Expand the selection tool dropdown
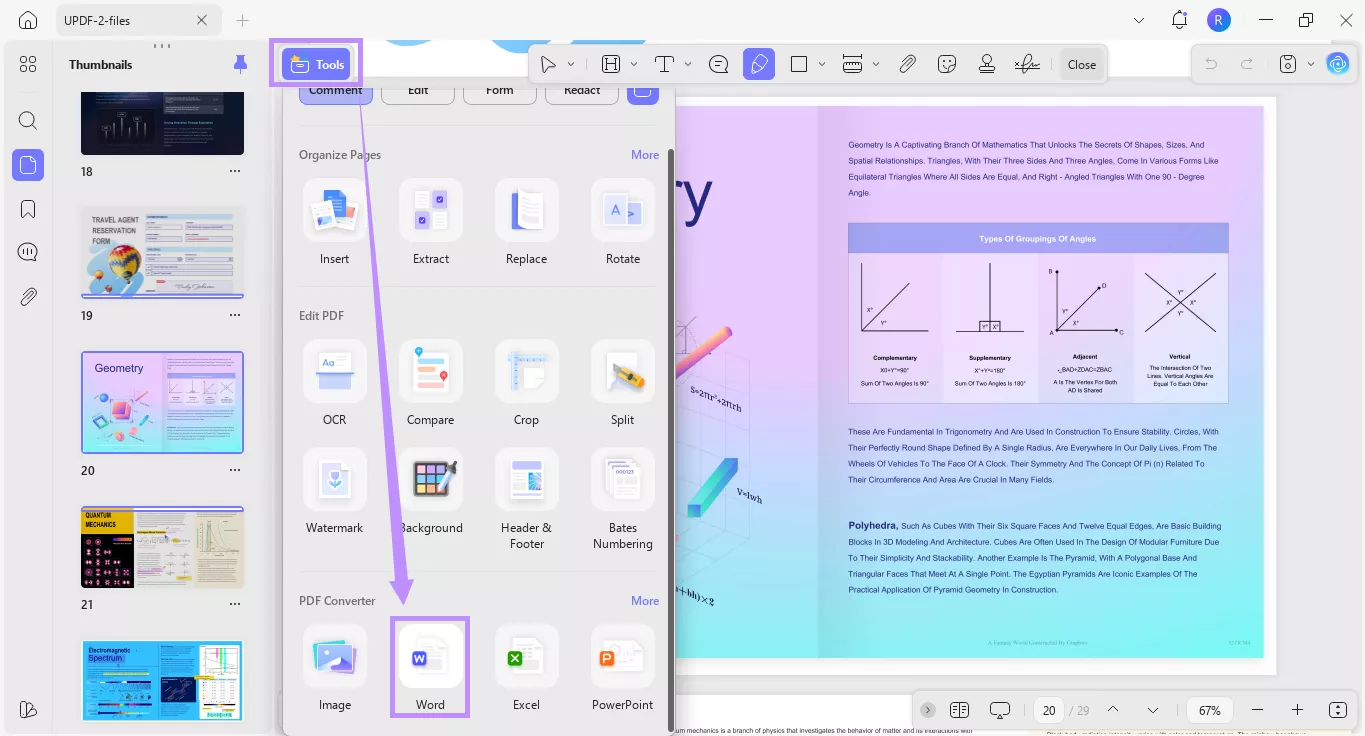 click(571, 63)
